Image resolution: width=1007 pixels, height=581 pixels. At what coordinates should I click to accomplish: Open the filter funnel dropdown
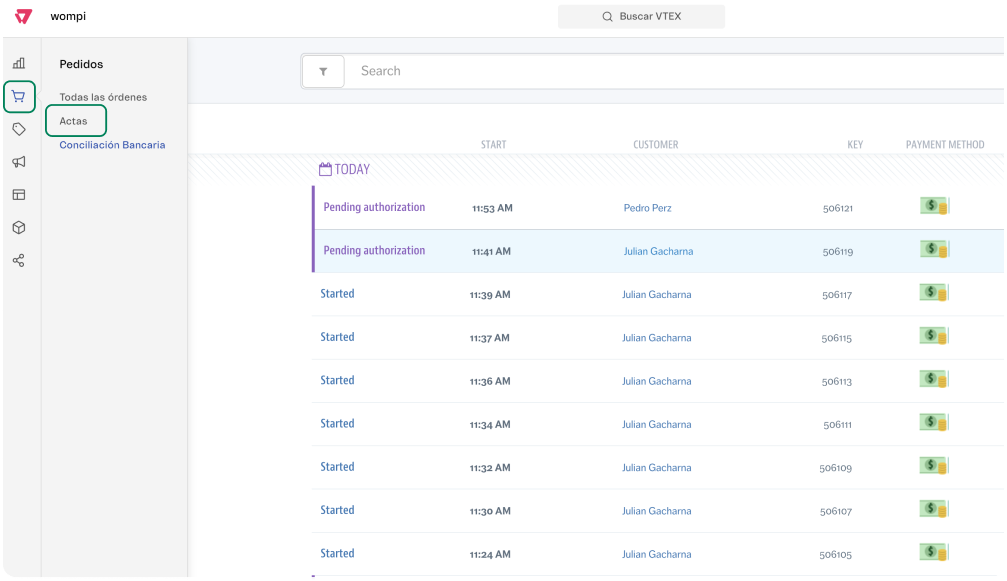point(323,72)
